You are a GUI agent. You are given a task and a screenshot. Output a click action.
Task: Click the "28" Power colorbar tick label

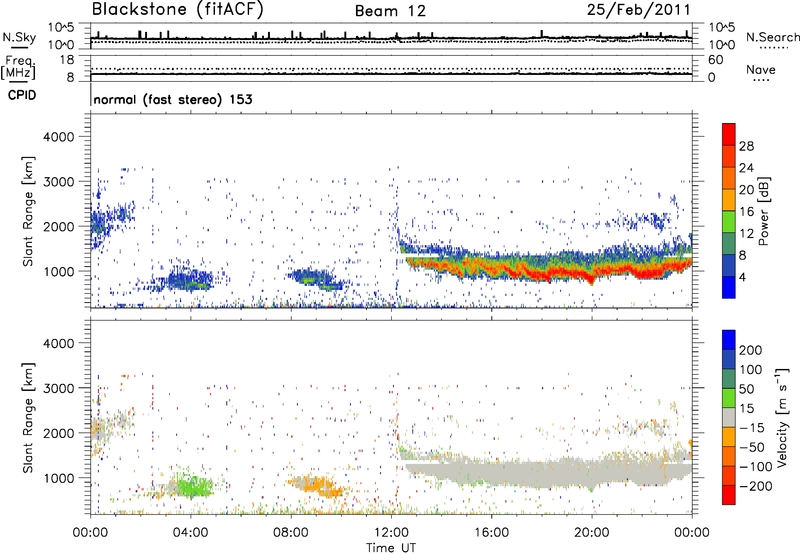pos(746,146)
